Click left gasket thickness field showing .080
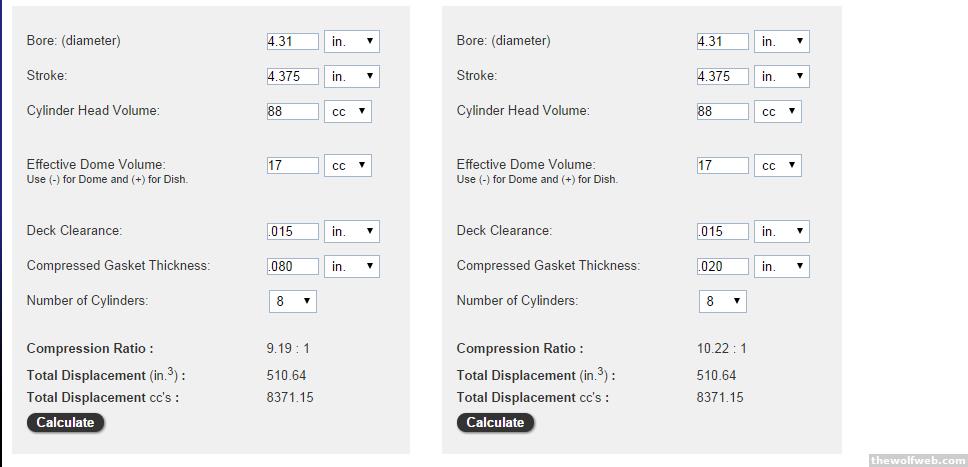Viewport: 968px width, 467px height. [293, 266]
